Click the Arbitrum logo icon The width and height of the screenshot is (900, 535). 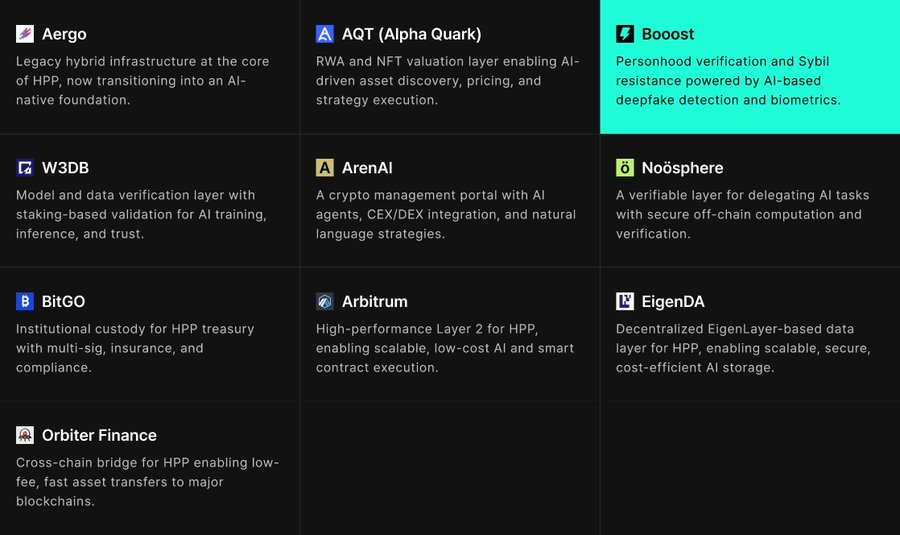325,301
